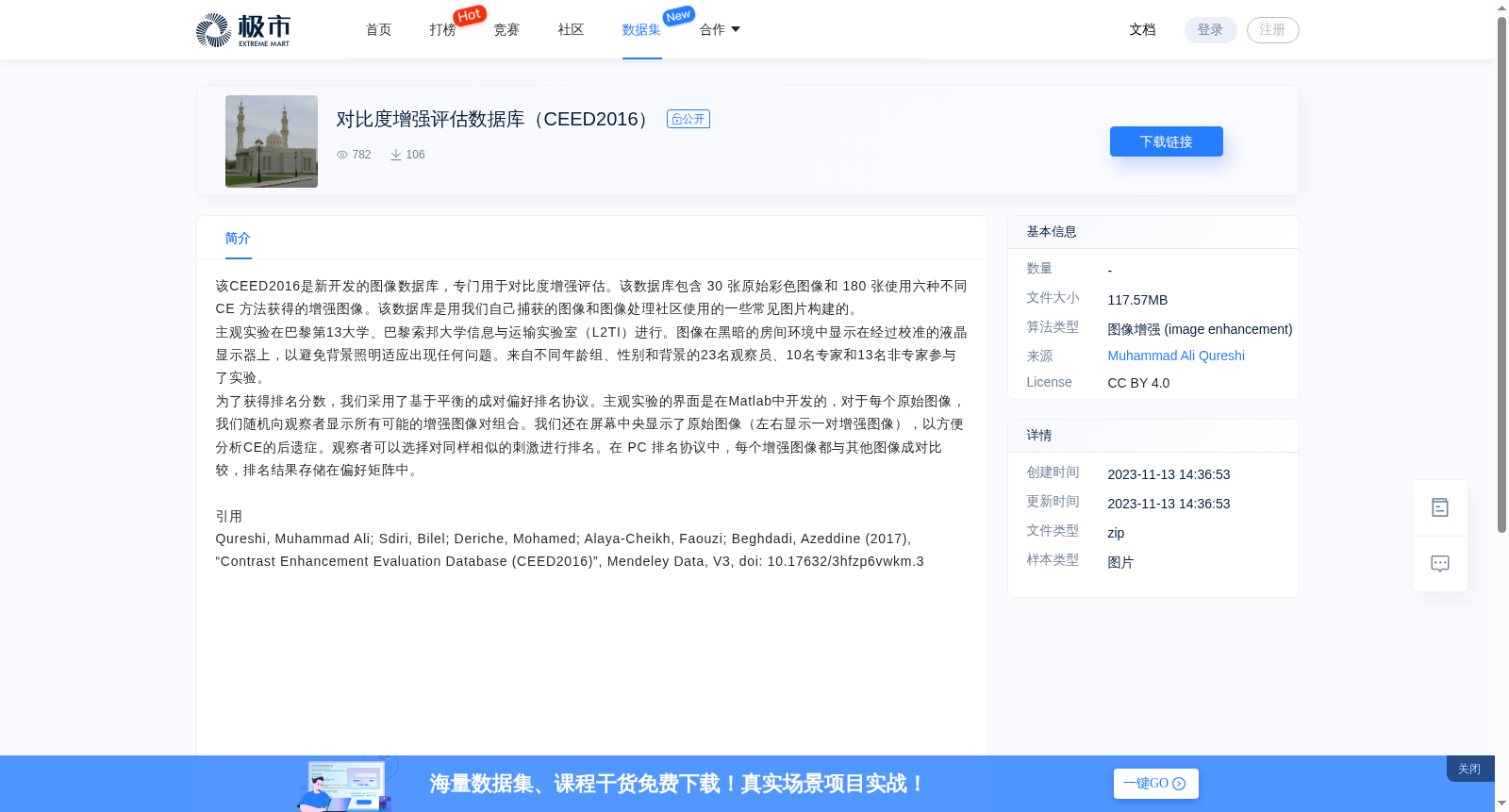Viewport: 1509px width, 812px height.
Task: Click the 极市 Extreme Mart logo
Action: coord(243,30)
